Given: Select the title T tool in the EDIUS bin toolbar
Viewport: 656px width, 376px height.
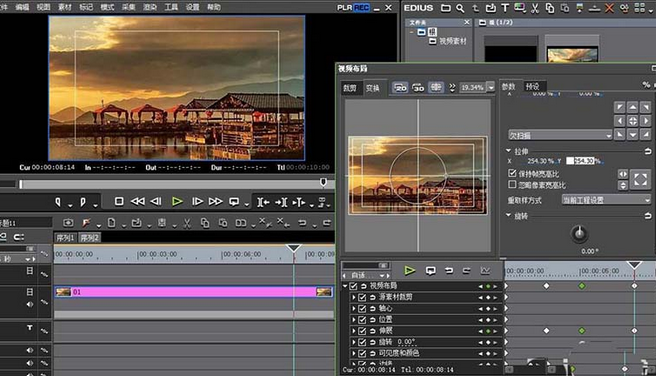Looking at the screenshot, I should (505, 8).
